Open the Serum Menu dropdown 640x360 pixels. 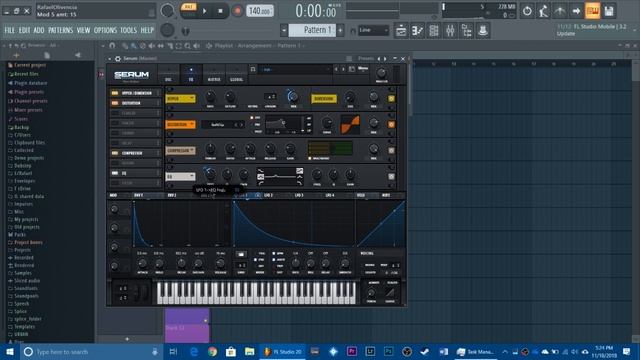(363, 69)
